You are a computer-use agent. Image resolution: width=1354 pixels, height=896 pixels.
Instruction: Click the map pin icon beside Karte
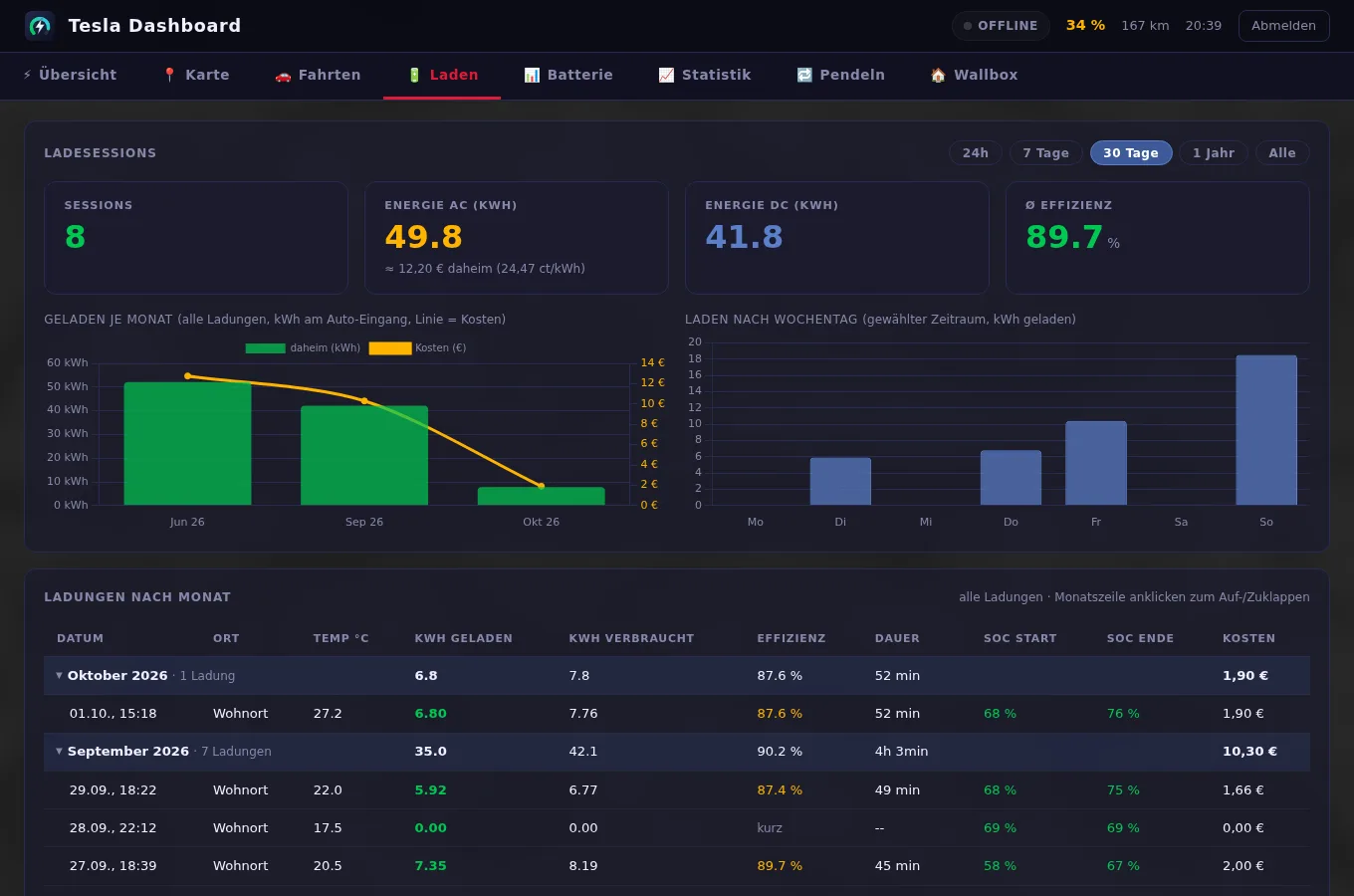169,75
